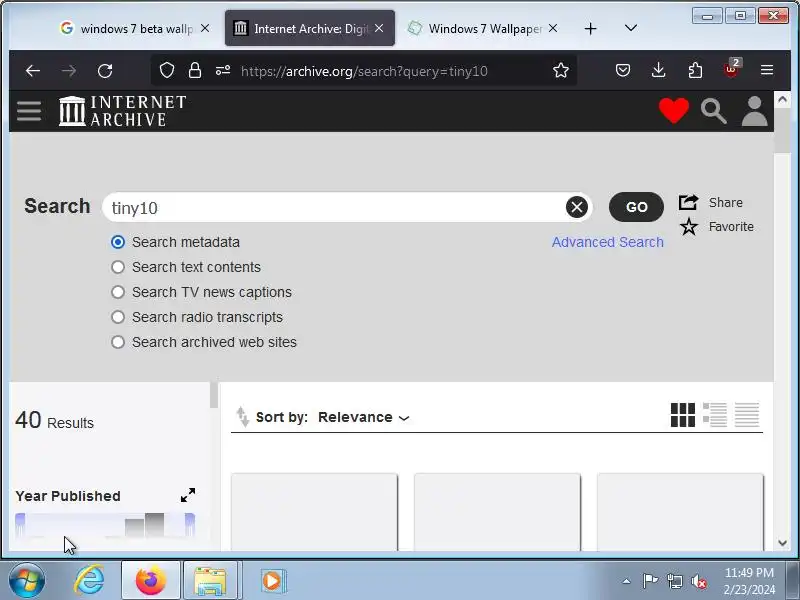Screen dimensions: 800x600
Task: Click the Favorite text link
Action: coord(731,227)
